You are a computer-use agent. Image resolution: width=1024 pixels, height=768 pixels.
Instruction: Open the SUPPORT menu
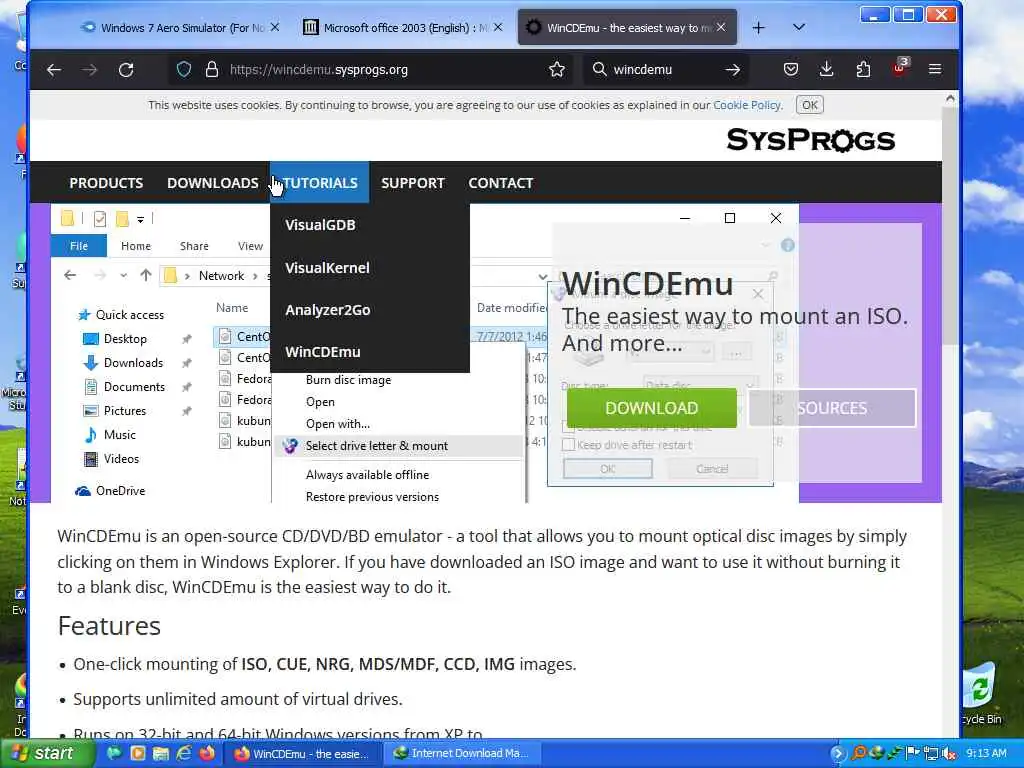413,183
